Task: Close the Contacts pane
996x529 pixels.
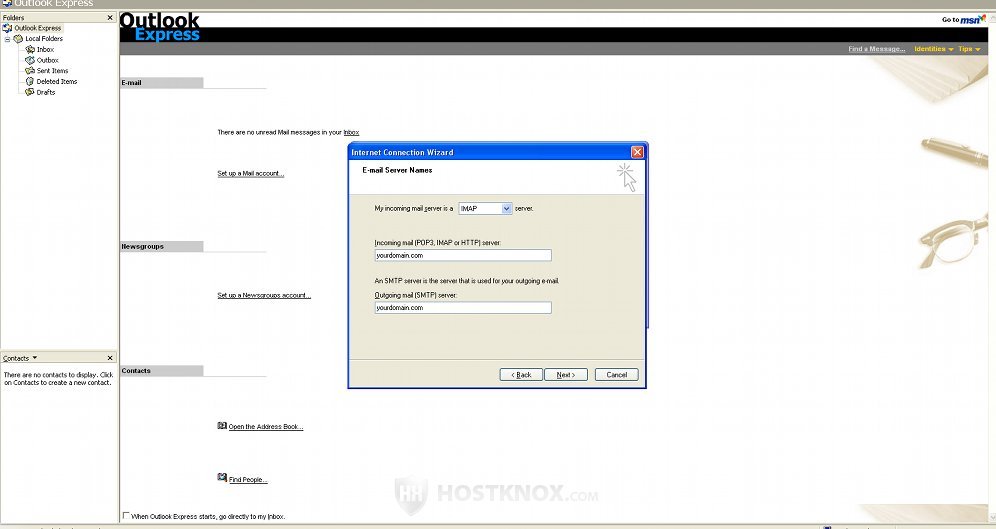Action: (x=110, y=358)
